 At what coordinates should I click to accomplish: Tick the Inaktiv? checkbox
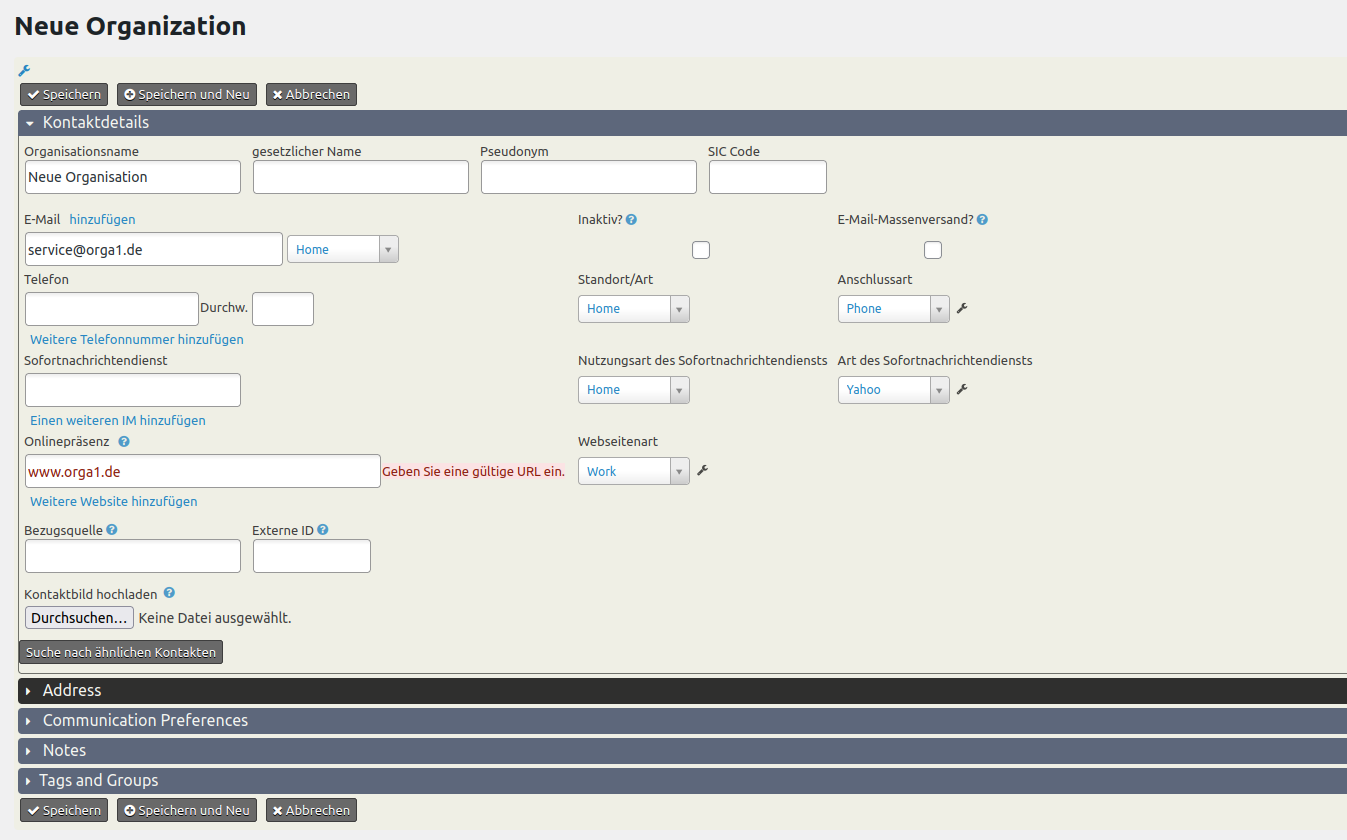701,250
